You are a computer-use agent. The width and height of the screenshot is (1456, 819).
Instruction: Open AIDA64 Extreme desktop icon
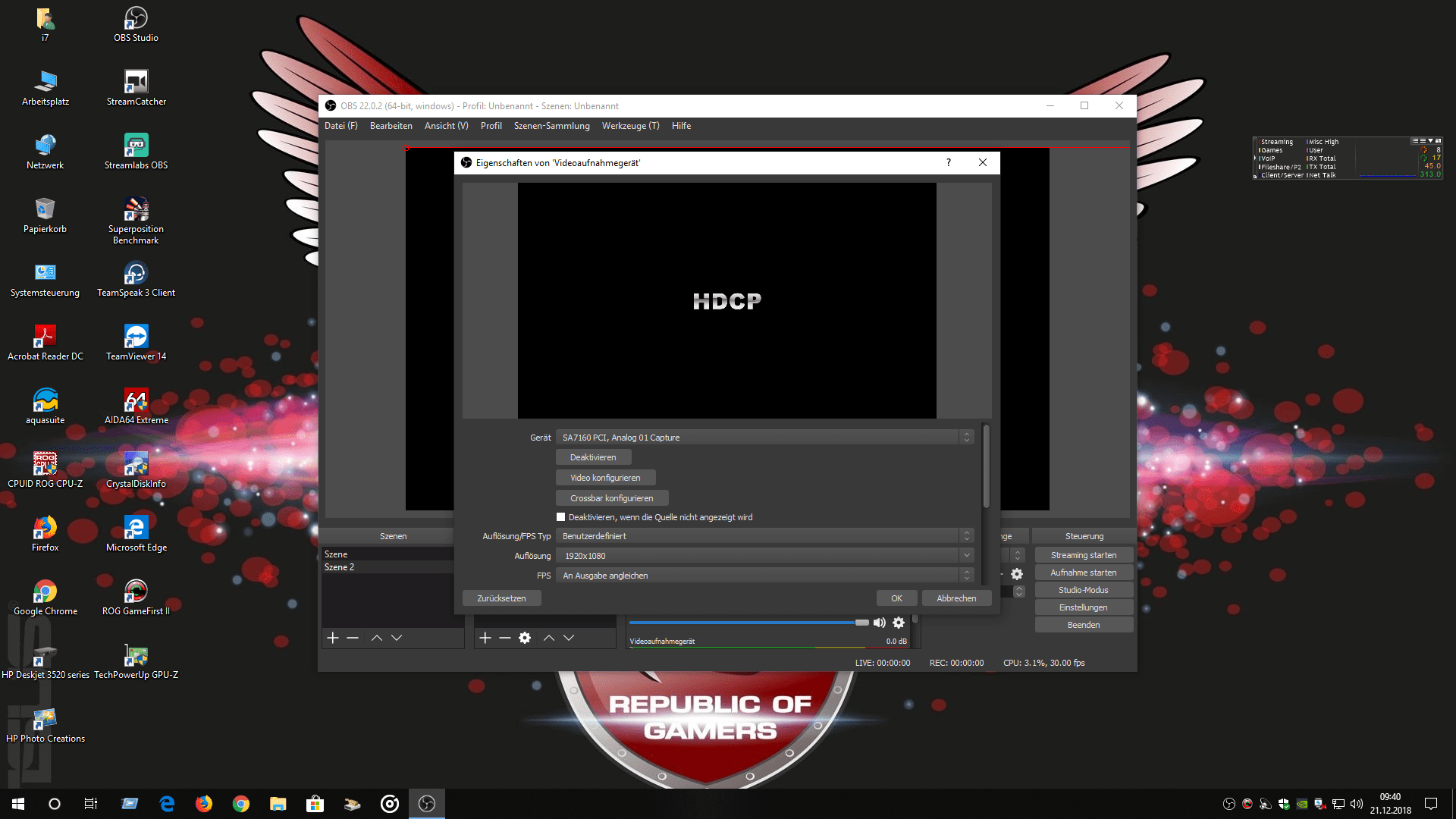(136, 406)
